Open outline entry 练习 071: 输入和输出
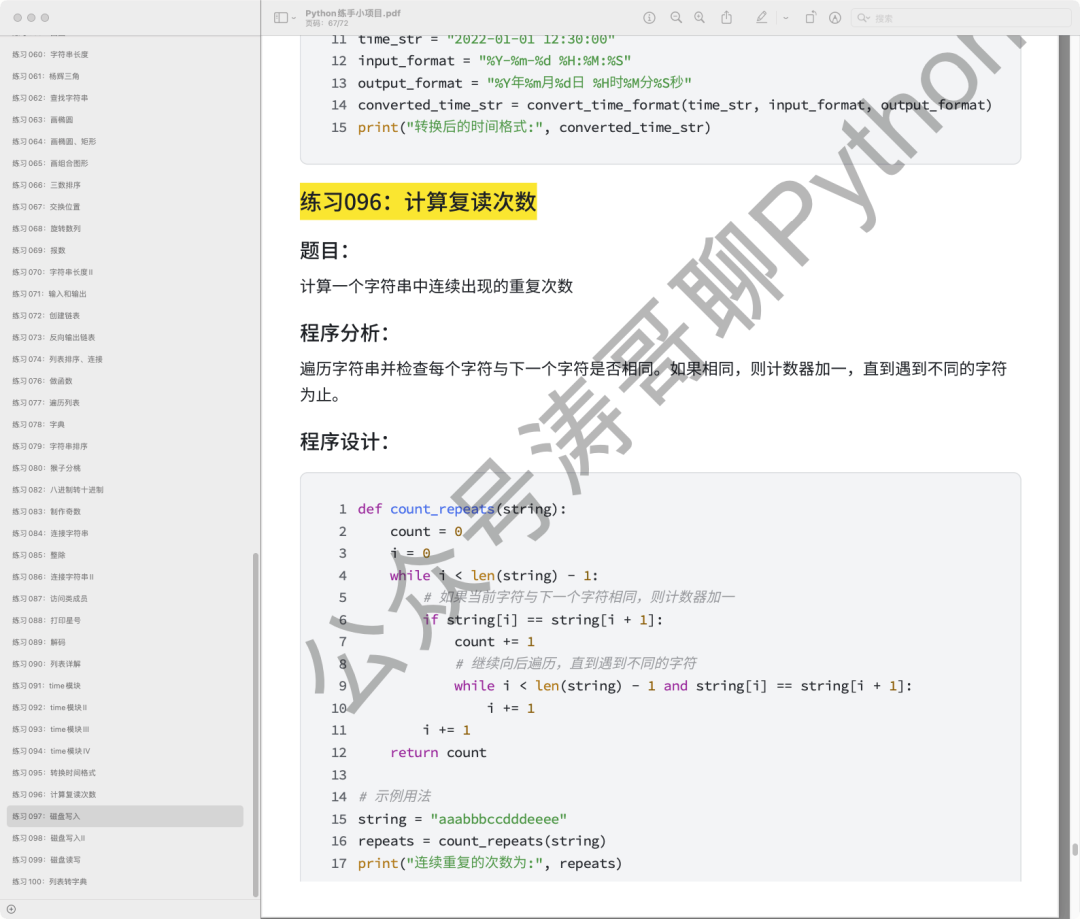1080x919 pixels. 50,294
